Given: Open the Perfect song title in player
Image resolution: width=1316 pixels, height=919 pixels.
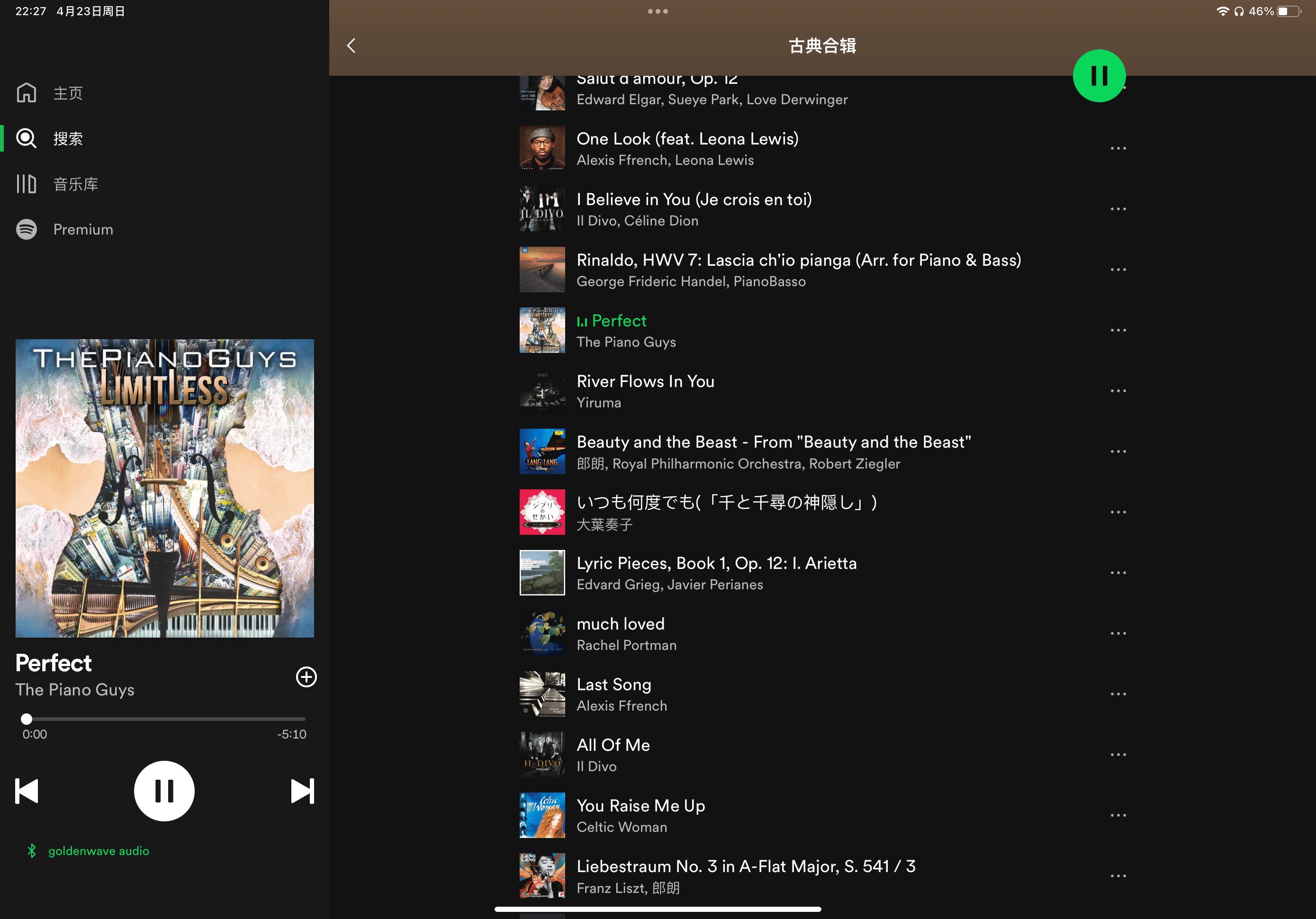Looking at the screenshot, I should [x=54, y=663].
